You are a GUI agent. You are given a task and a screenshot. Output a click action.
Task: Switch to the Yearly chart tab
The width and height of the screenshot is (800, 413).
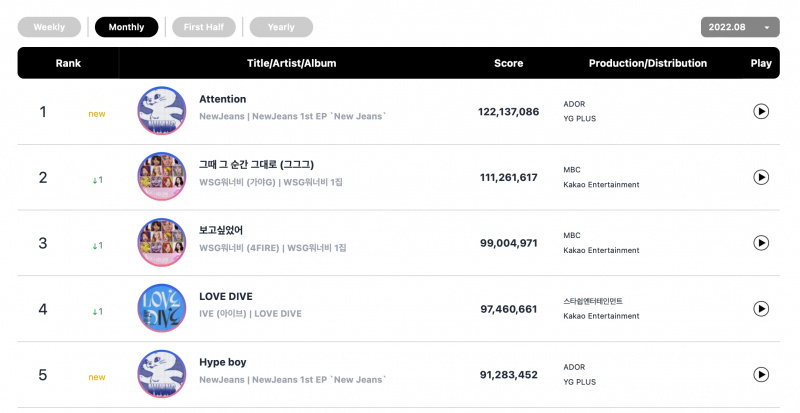281,27
